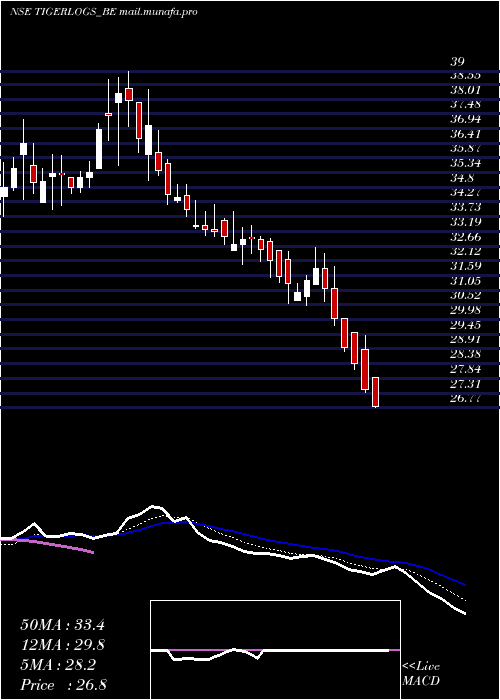This screenshot has height=700, width=500.
Task: Click the 28.91 price level label
Action: (465, 339)
